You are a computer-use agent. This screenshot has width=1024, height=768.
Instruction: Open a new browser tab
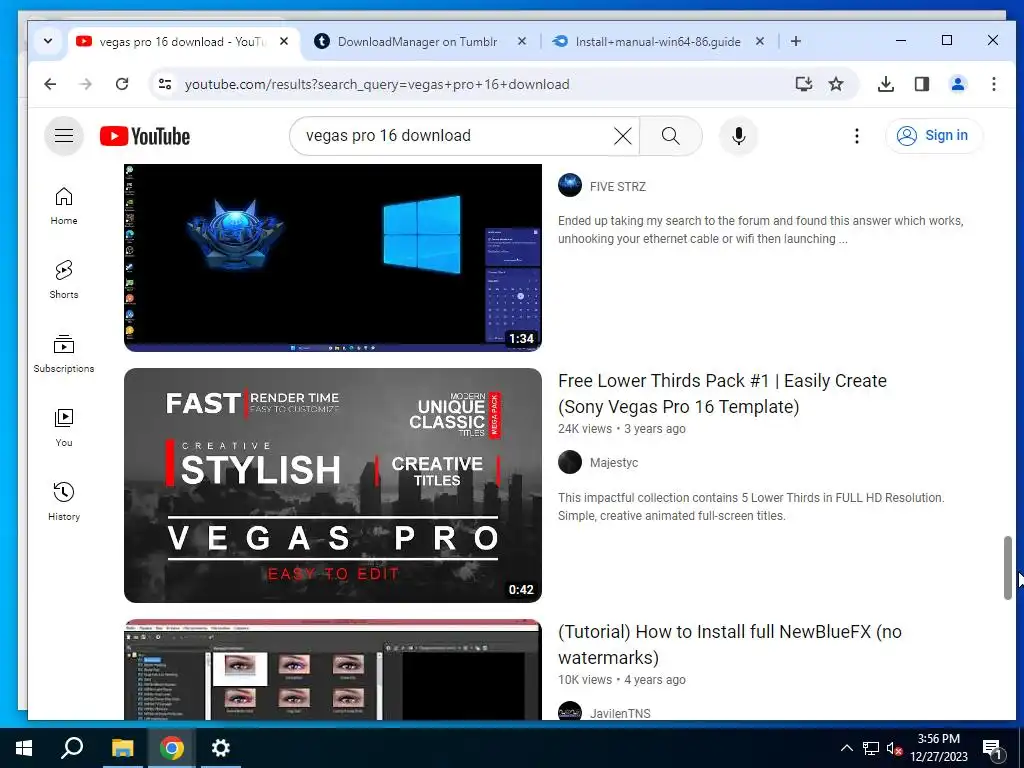pyautogui.click(x=795, y=41)
